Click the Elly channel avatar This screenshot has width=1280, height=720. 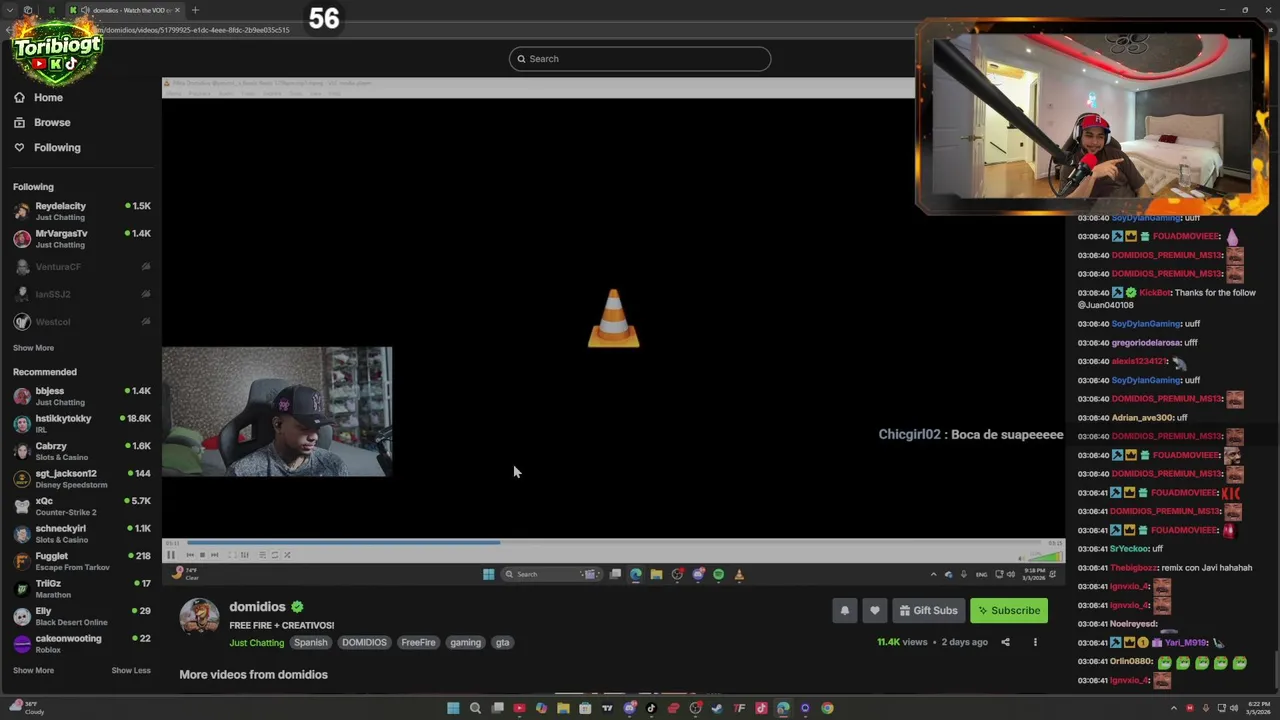click(x=22, y=616)
